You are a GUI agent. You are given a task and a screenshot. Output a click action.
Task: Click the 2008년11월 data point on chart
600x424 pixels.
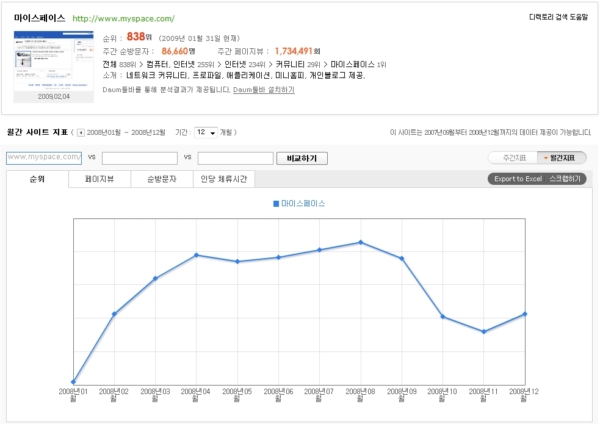(x=484, y=332)
